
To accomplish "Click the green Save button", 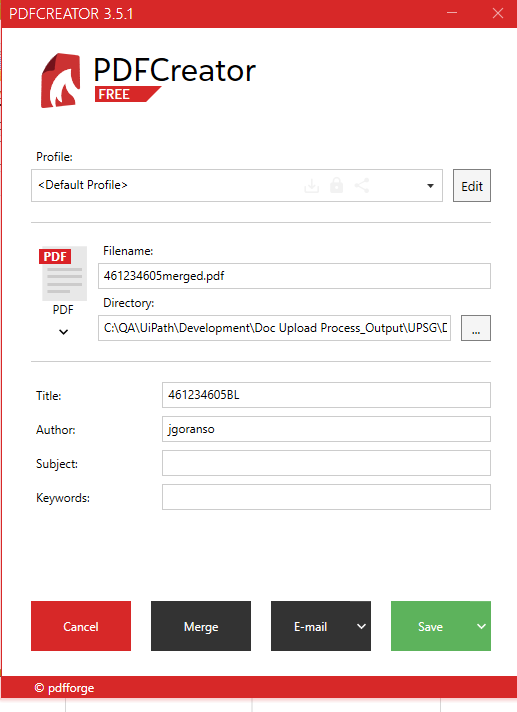I will pyautogui.click(x=431, y=626).
